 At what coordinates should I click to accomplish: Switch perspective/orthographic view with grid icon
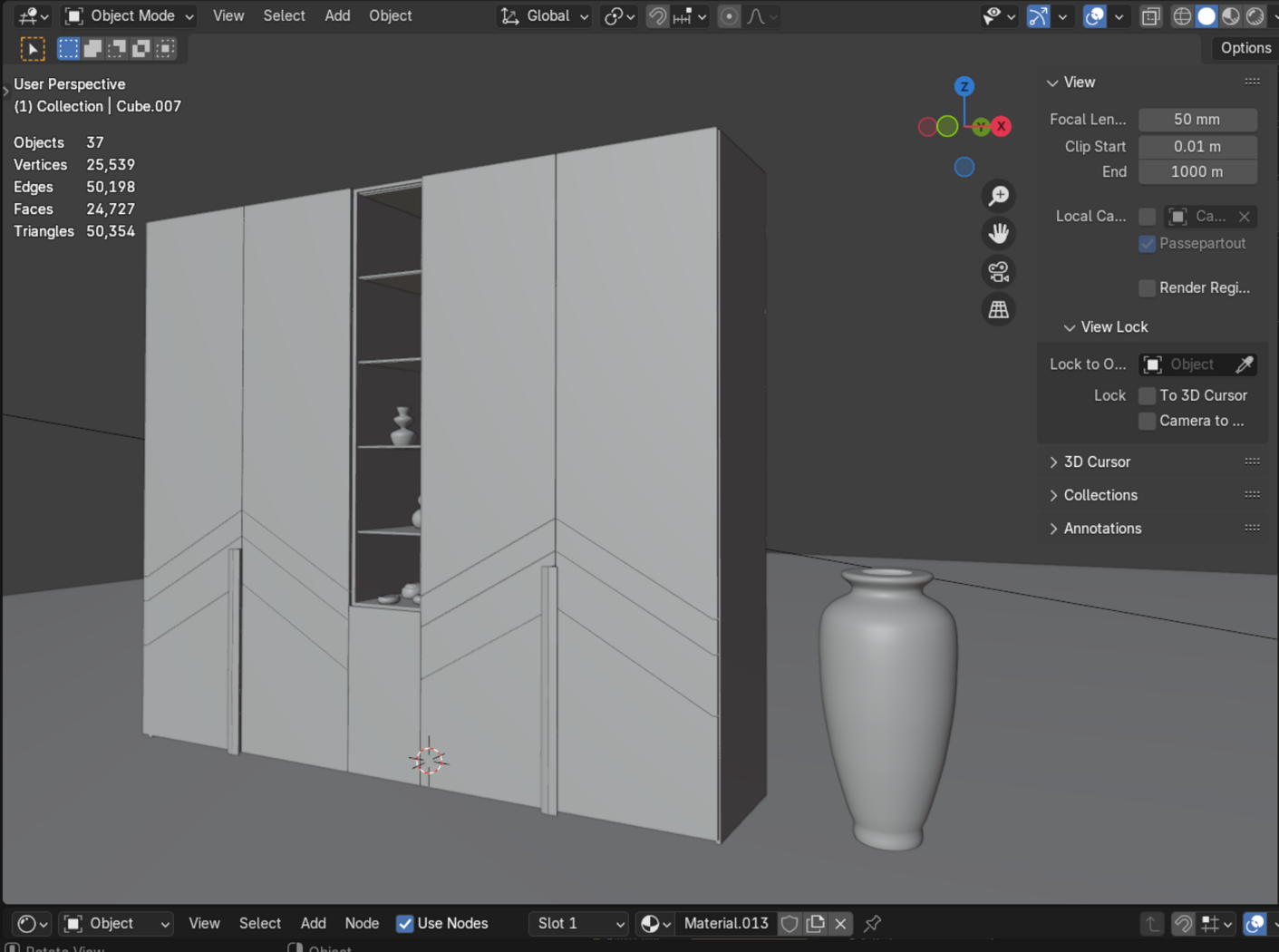pos(999,310)
